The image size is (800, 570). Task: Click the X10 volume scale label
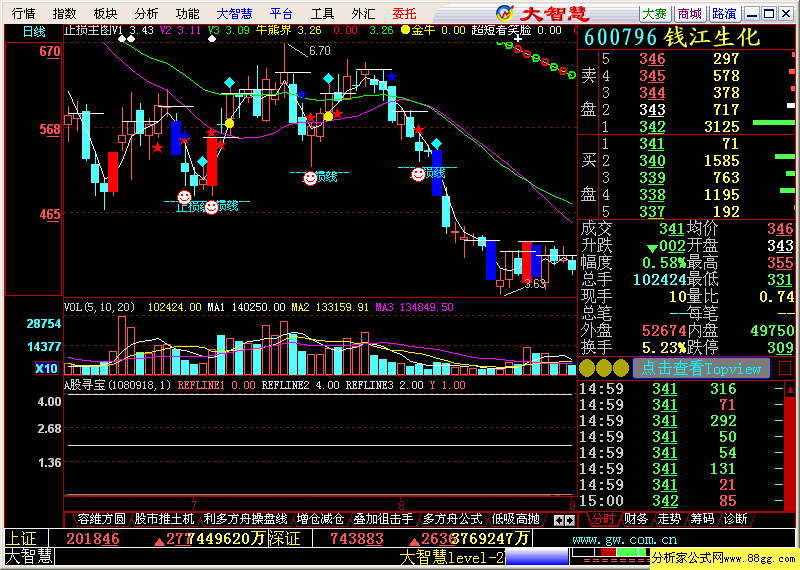46,368
